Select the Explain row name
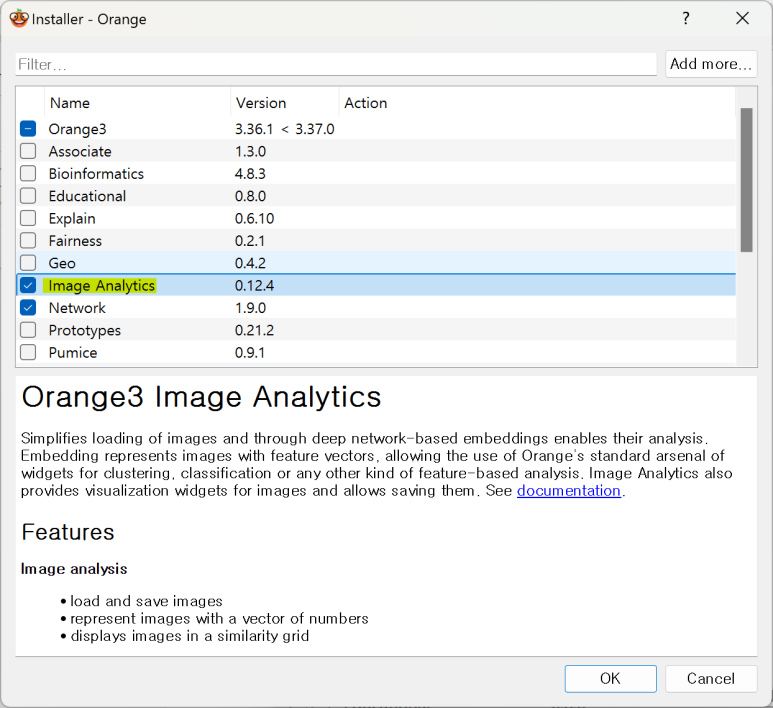 [x=72, y=218]
